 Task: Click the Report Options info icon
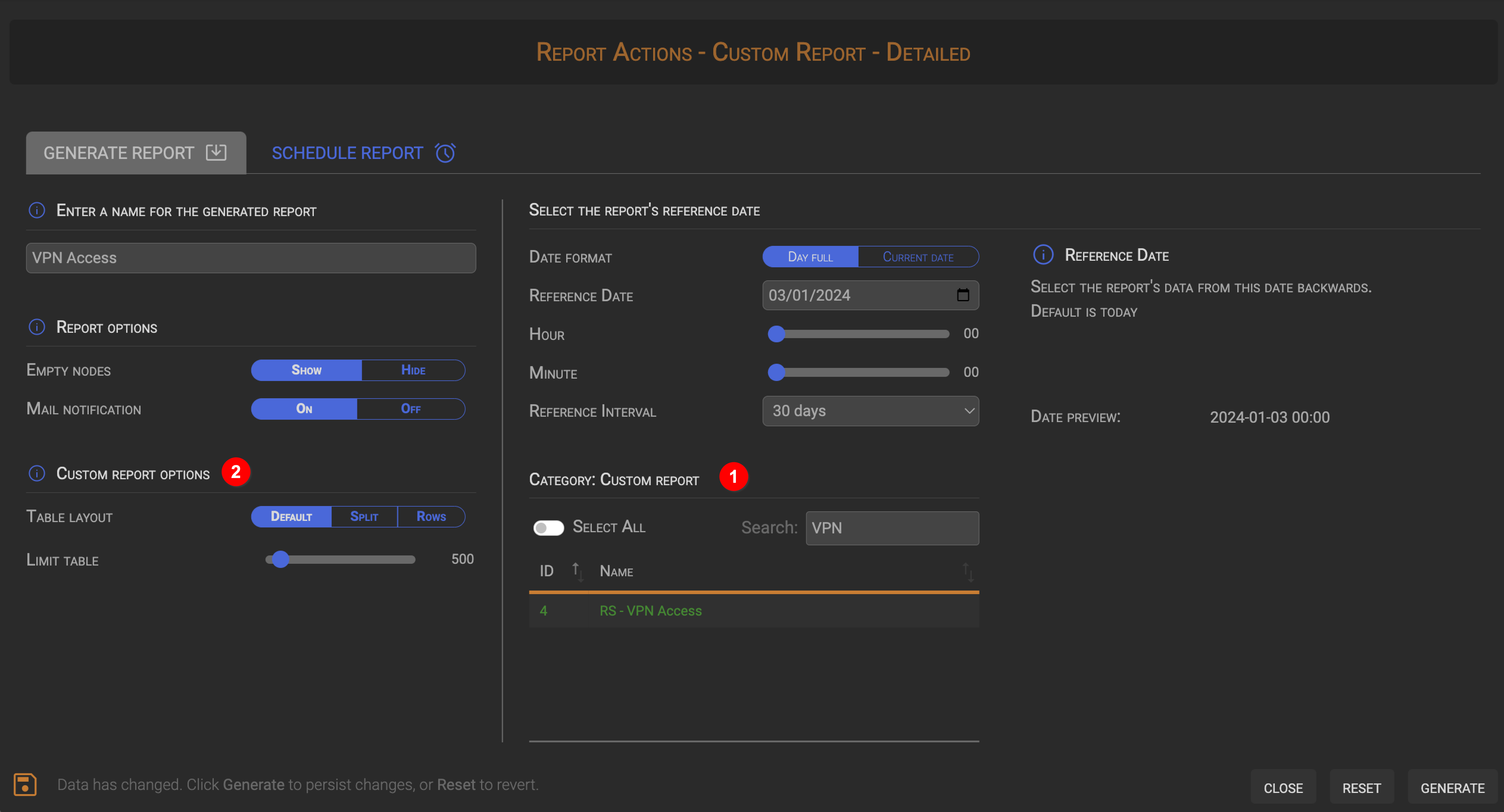click(37, 327)
